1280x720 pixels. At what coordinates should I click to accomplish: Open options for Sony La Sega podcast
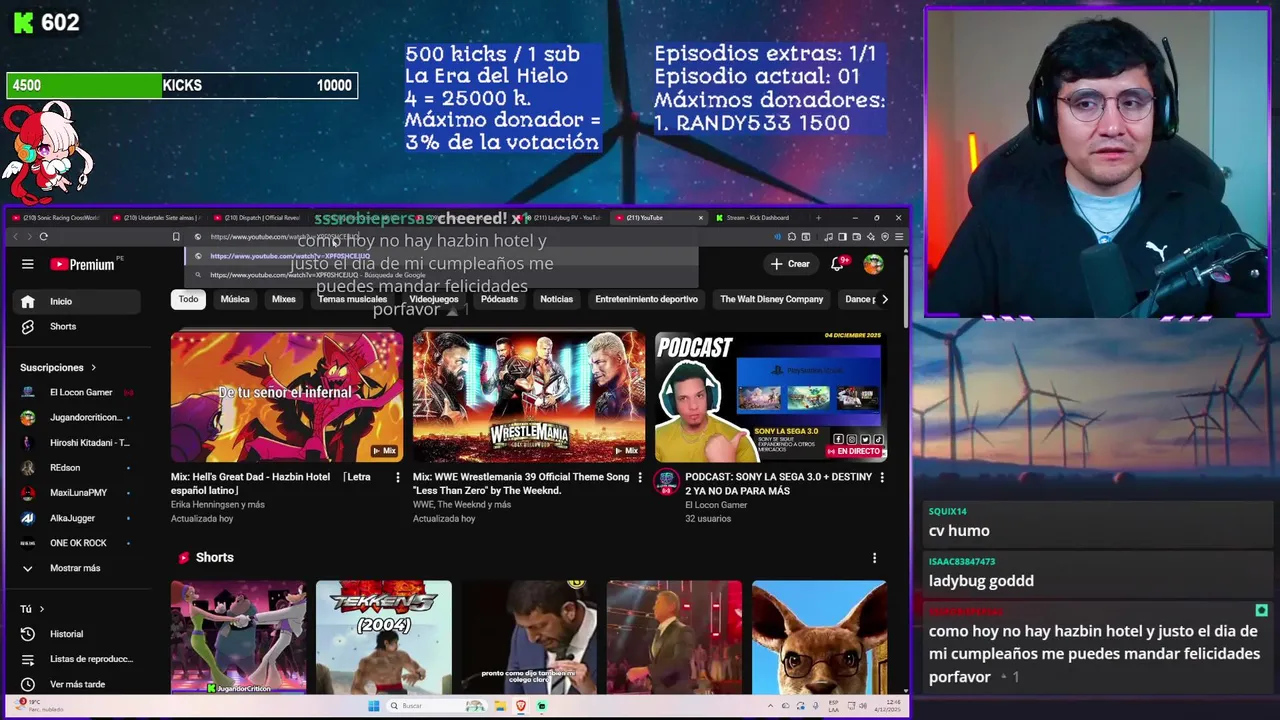click(x=882, y=478)
